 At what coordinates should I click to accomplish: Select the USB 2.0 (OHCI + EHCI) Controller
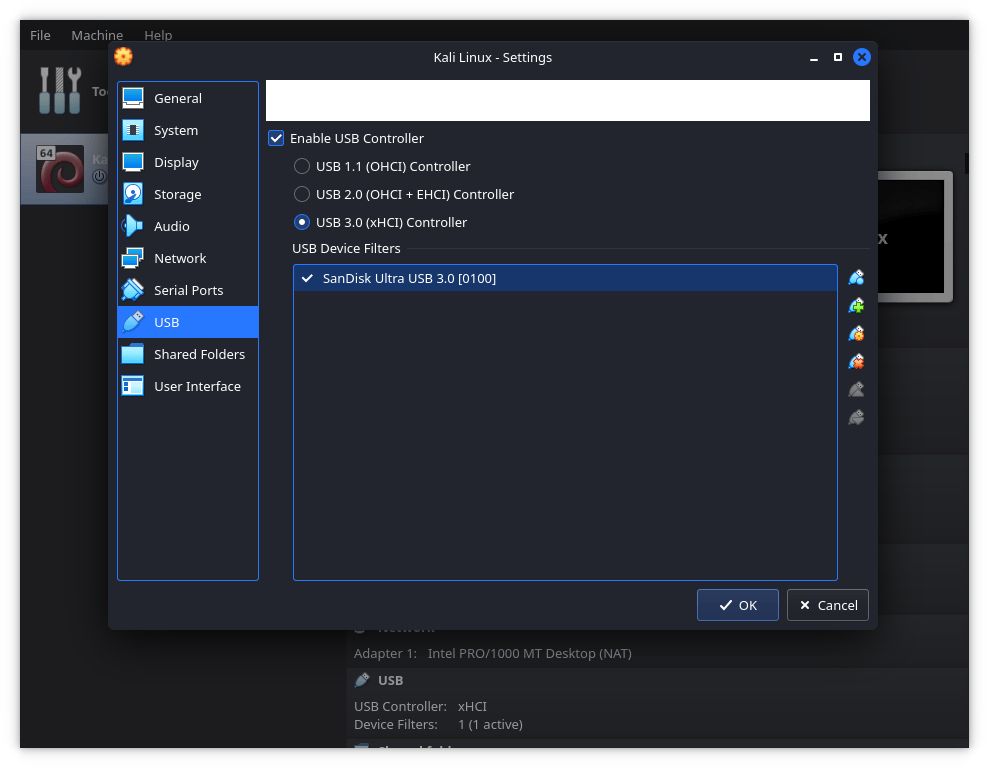point(301,194)
